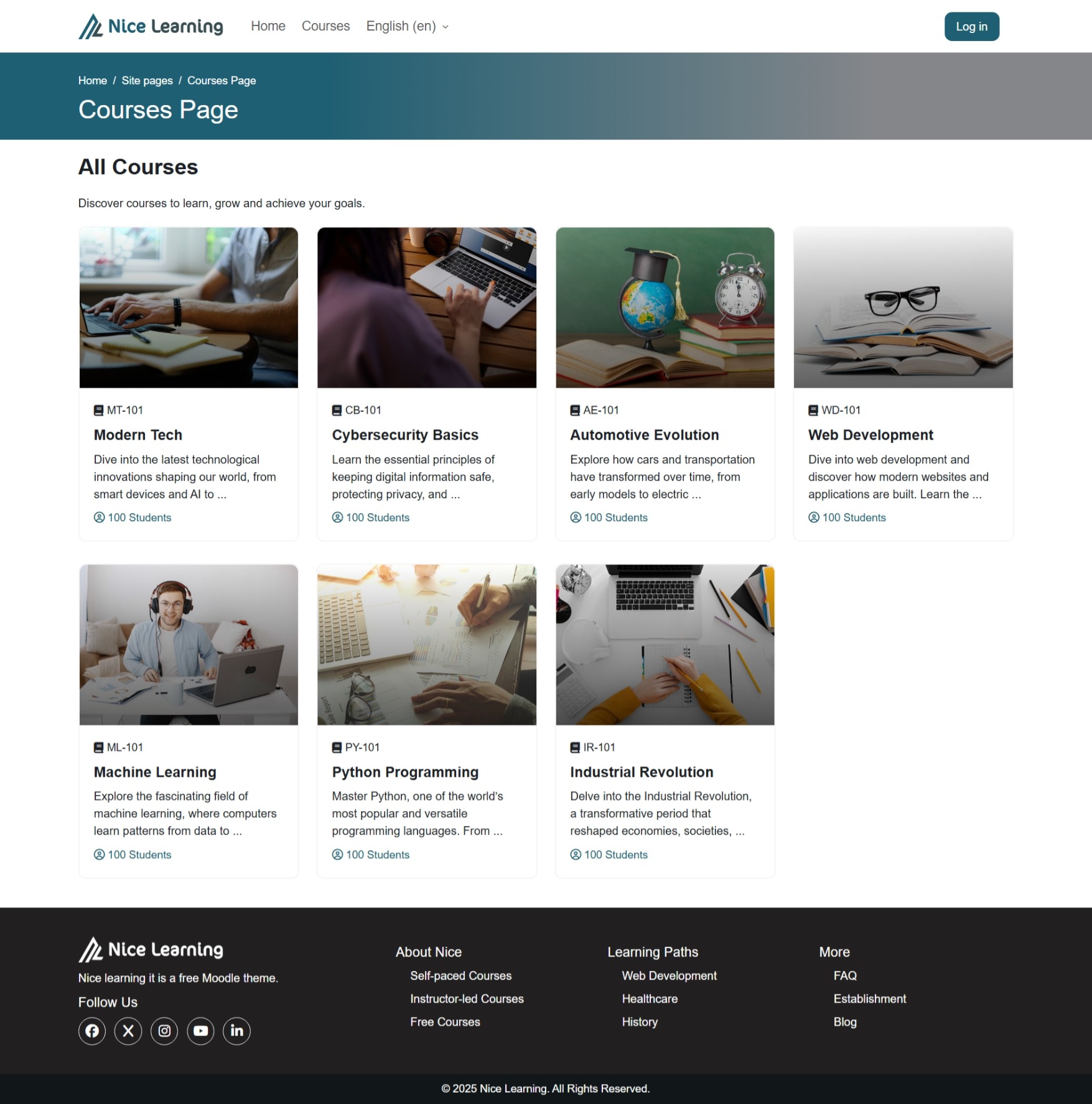
Task: Open the Python Programming course title
Action: tap(405, 772)
